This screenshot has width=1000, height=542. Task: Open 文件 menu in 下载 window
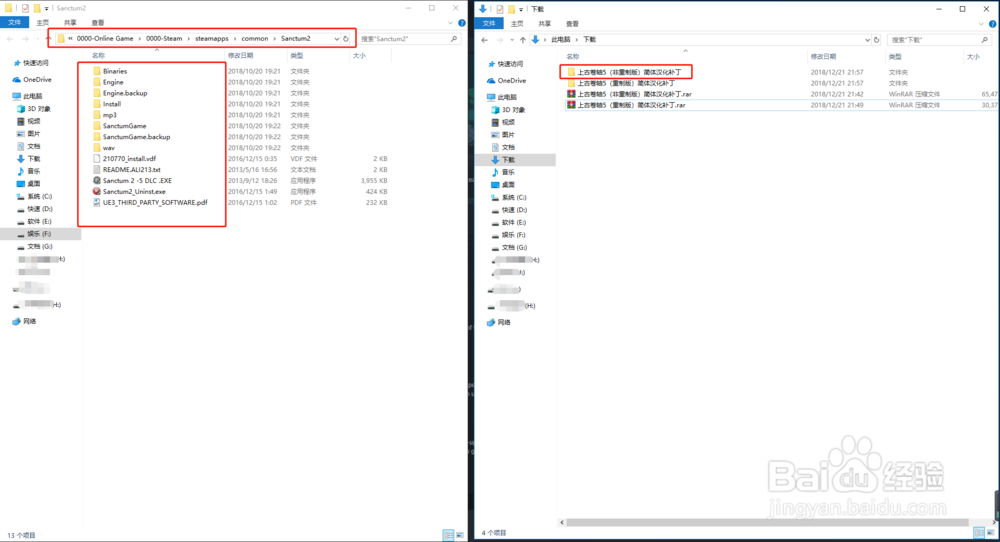coord(489,24)
